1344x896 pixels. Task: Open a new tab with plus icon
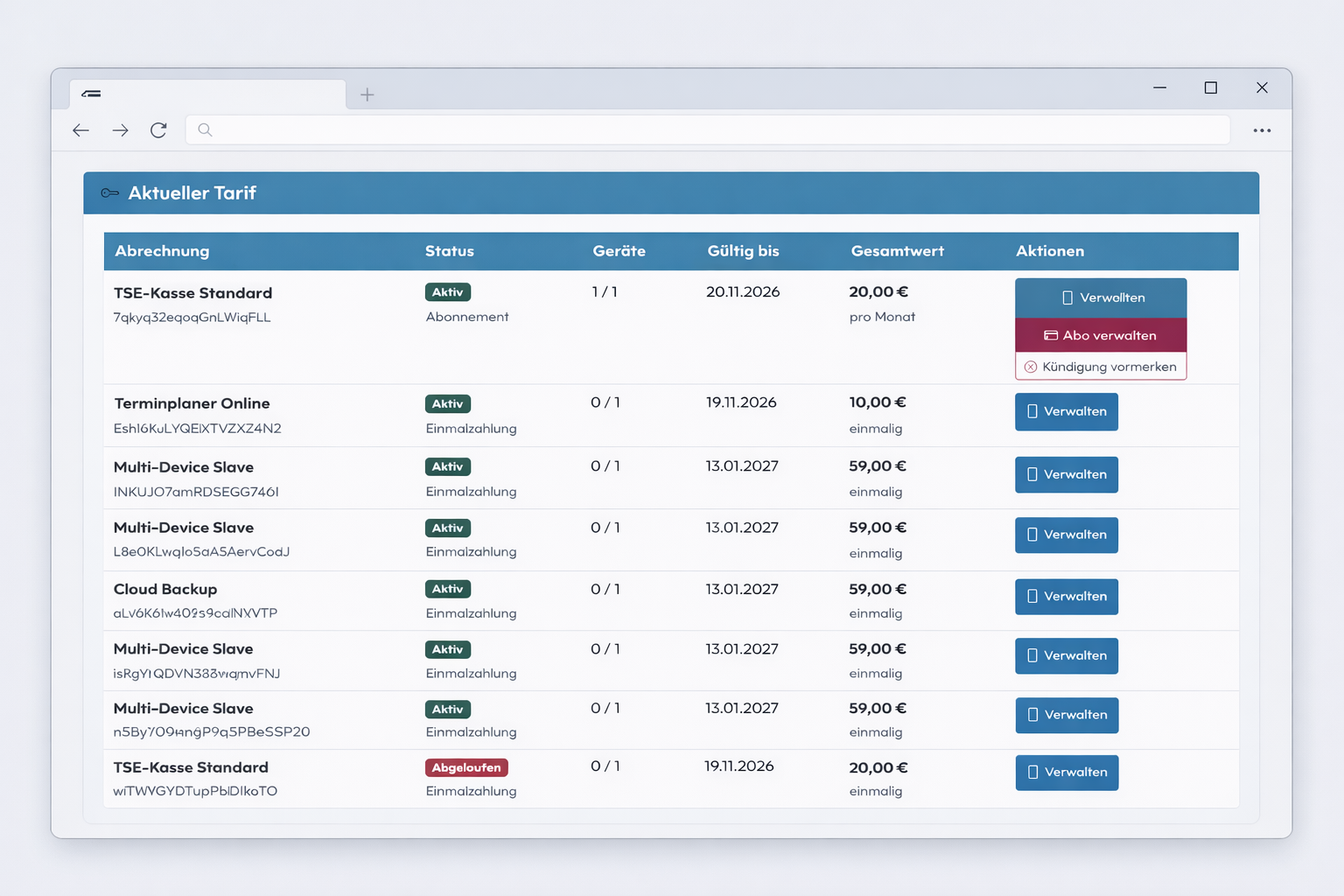point(367,94)
